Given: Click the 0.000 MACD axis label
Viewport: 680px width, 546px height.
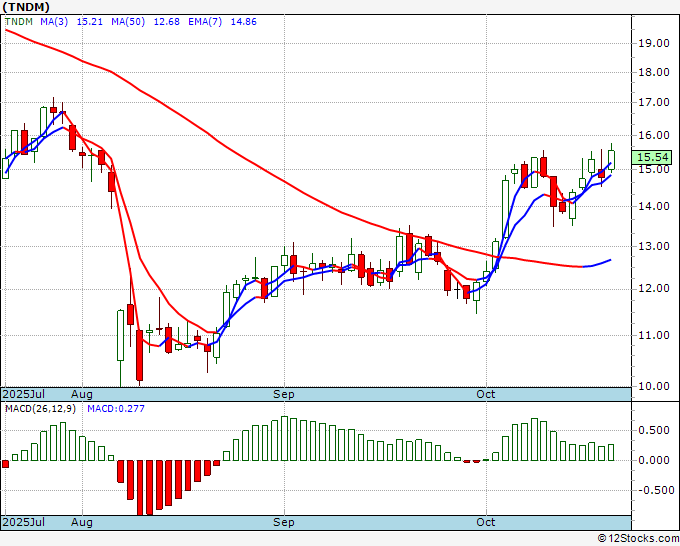Looking at the screenshot, I should pyautogui.click(x=654, y=461).
